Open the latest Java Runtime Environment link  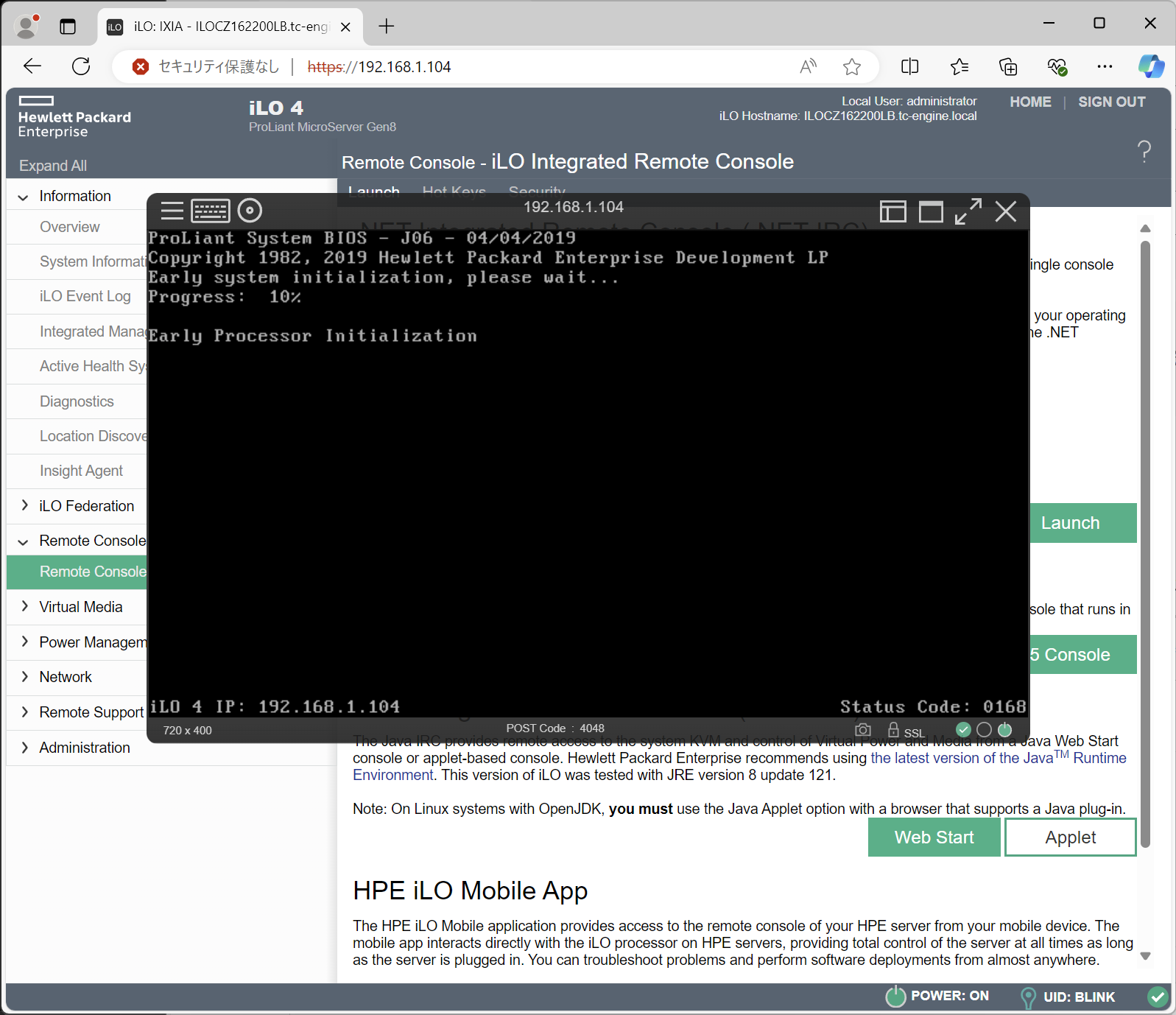tap(998, 758)
